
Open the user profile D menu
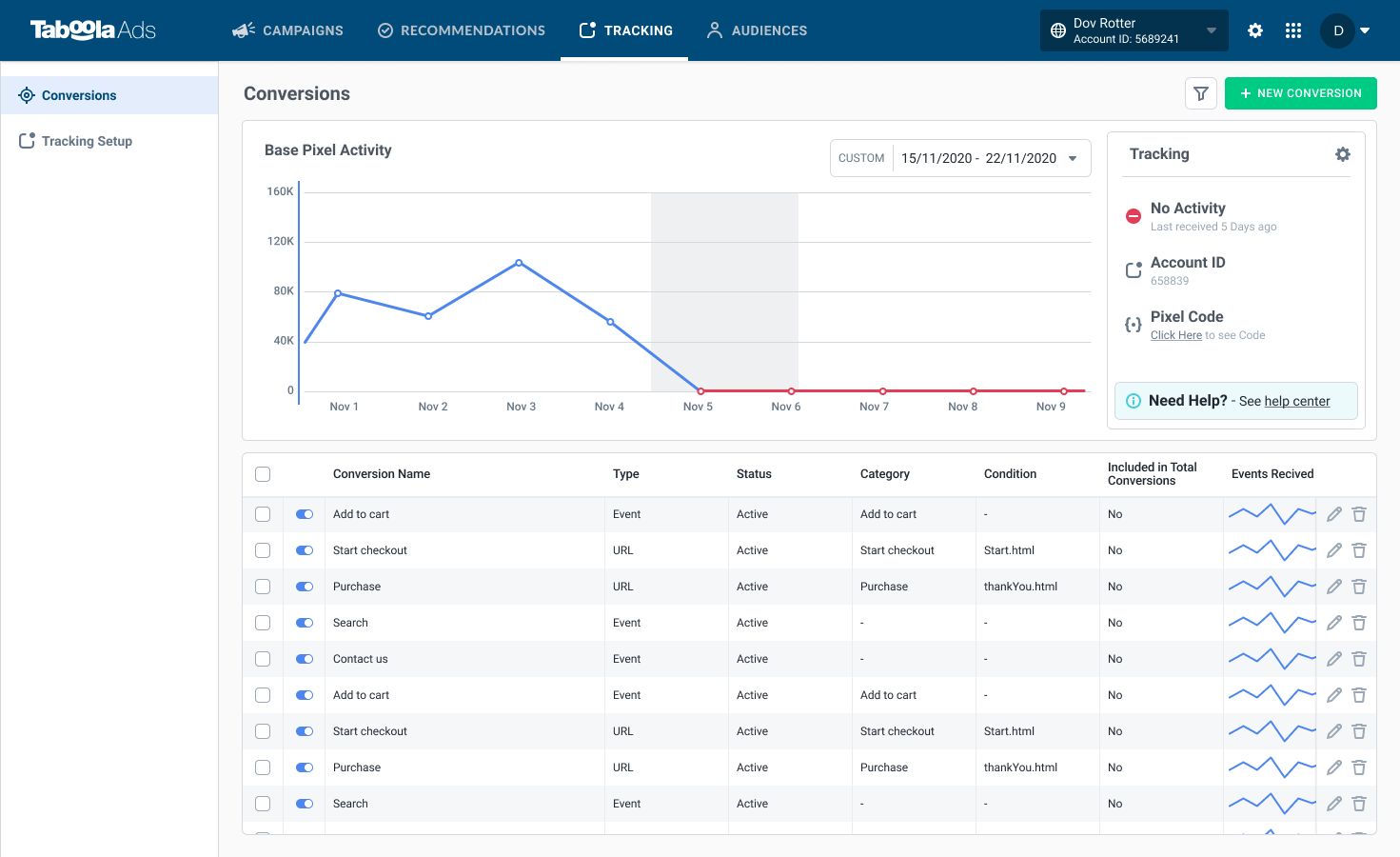click(x=1345, y=30)
